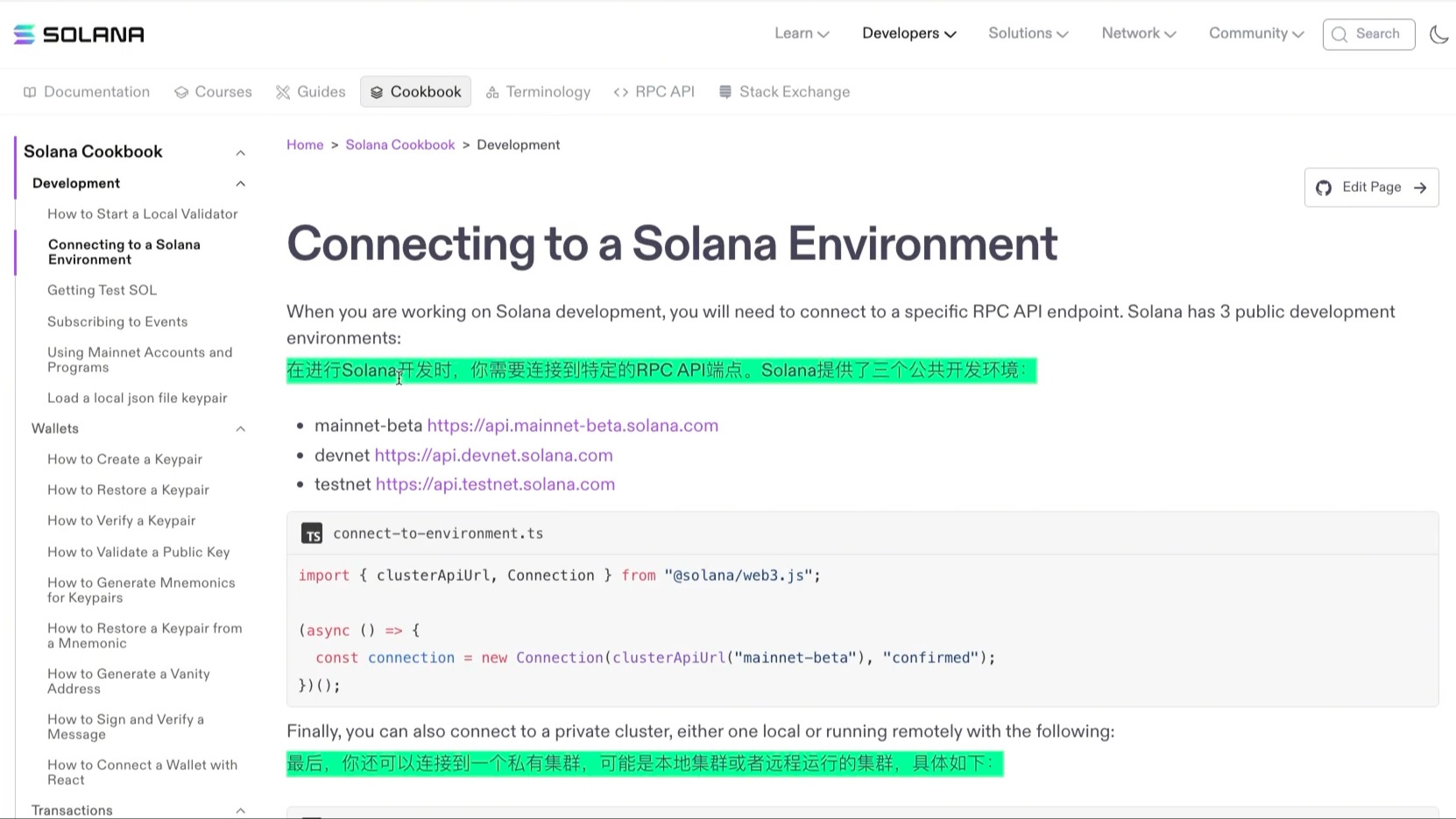Click the GitHub icon in Edit Page
This screenshot has width=1456, height=819.
coord(1324,187)
